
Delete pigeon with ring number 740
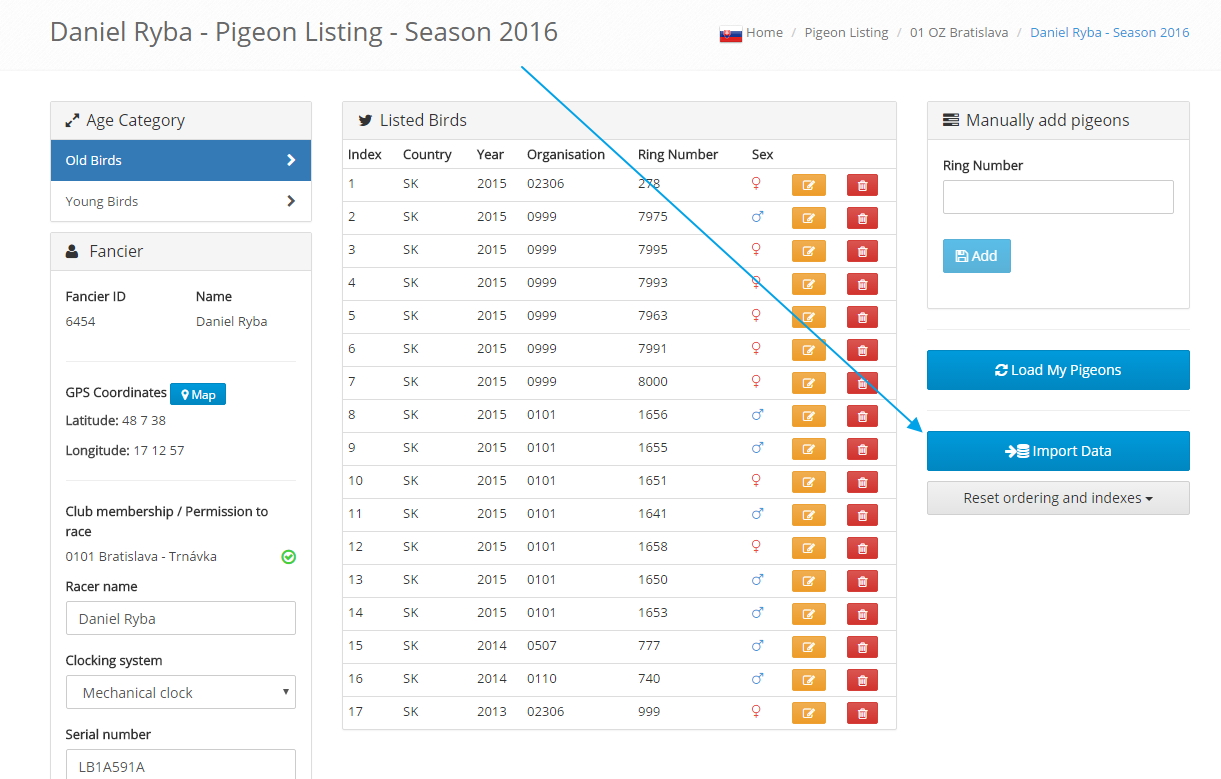[x=862, y=680]
